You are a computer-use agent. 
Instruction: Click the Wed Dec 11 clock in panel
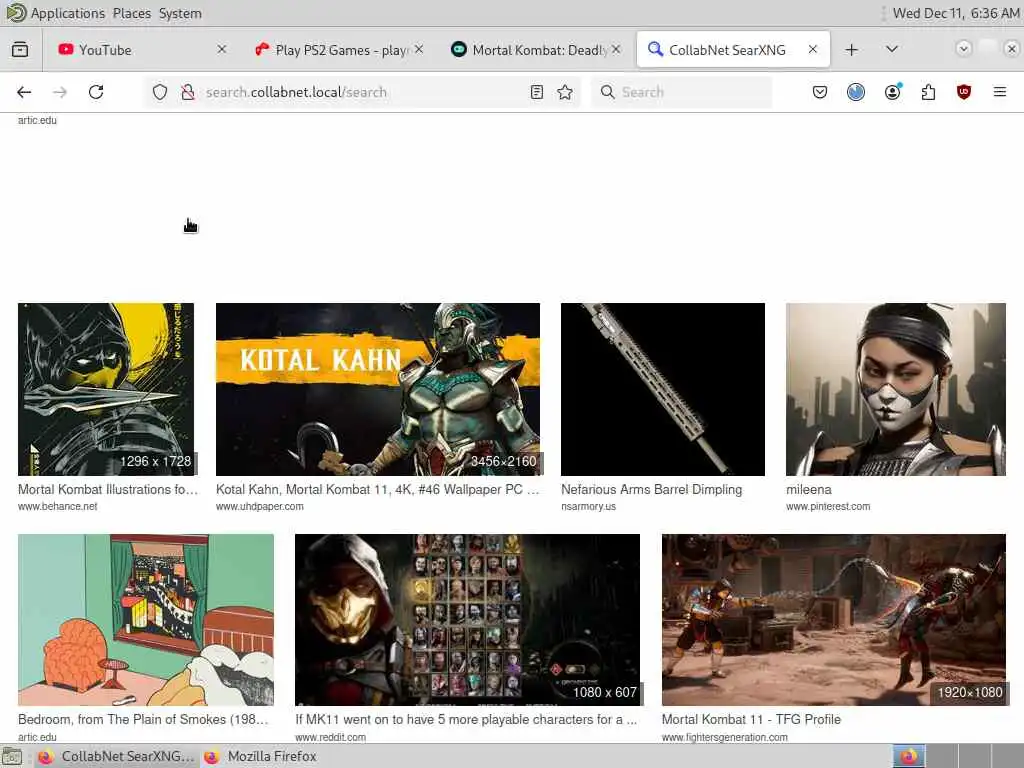pos(955,13)
